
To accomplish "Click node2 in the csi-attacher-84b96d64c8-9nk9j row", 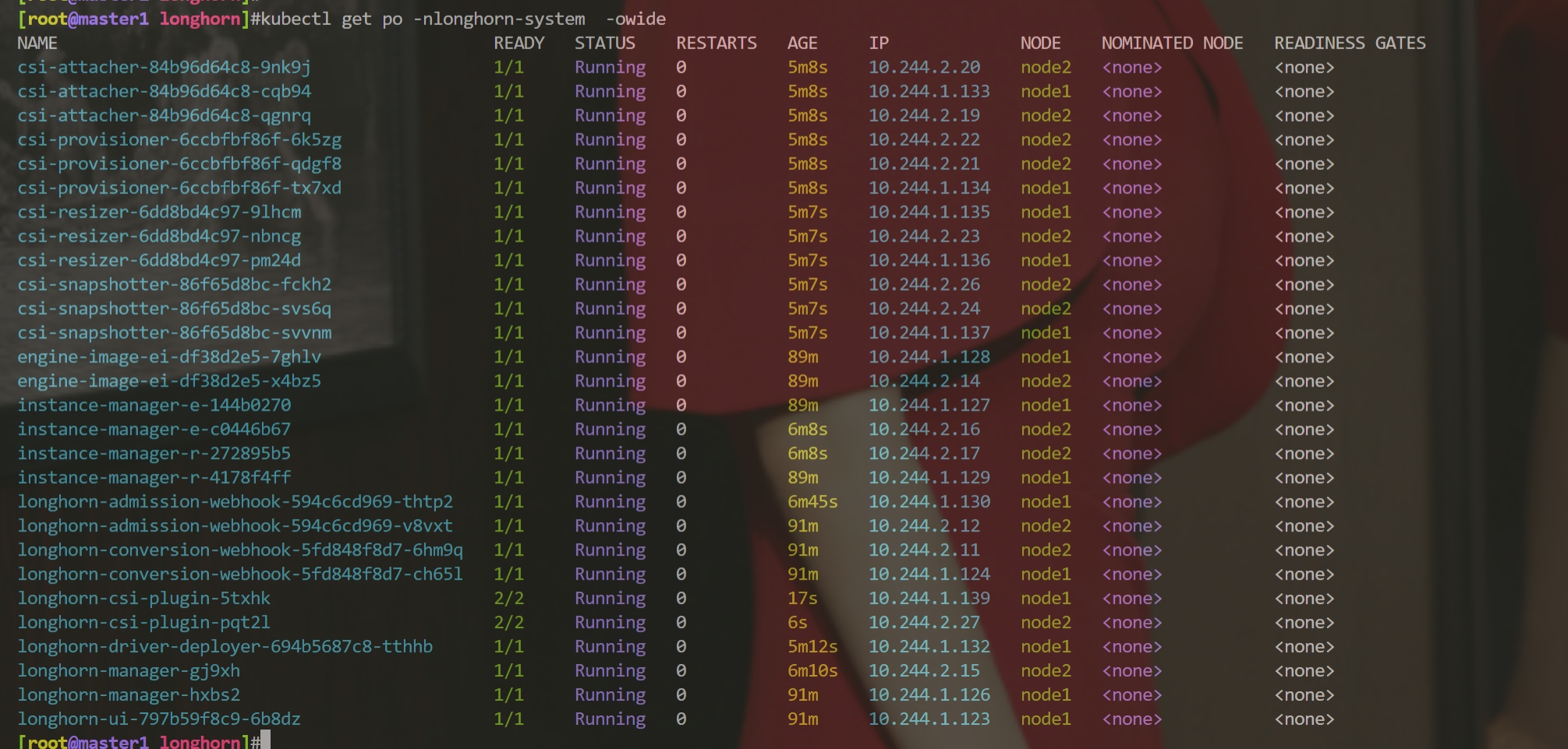I will (x=1046, y=68).
